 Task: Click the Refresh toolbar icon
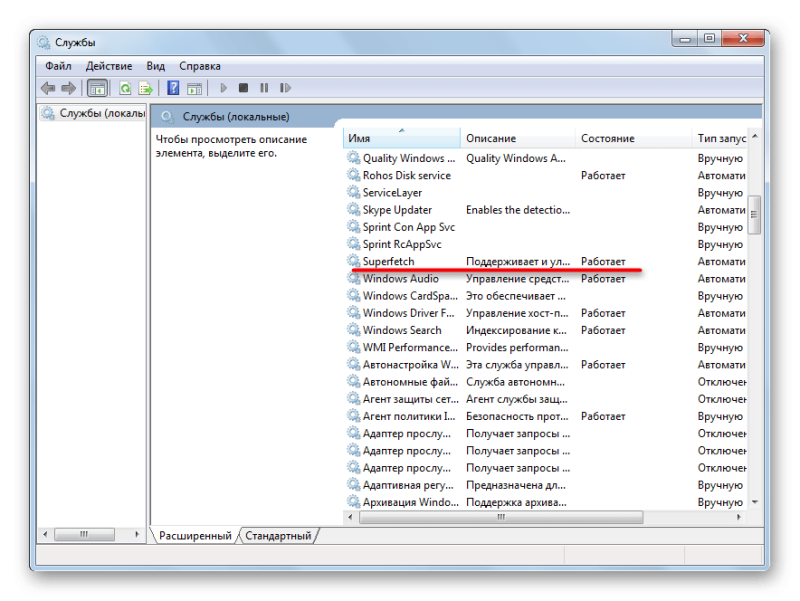tap(125, 88)
